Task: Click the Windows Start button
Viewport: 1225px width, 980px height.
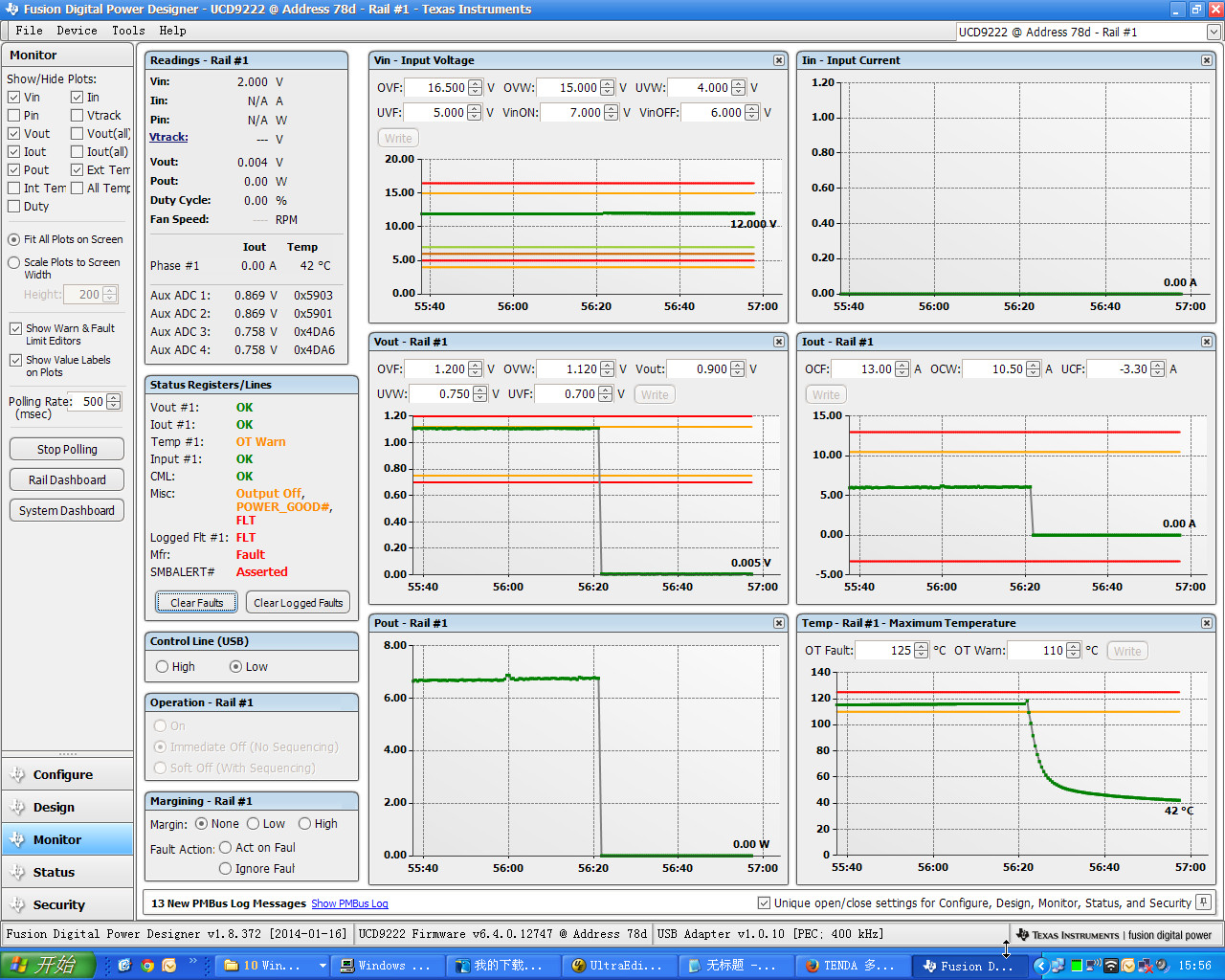Action: pyautogui.click(x=48, y=965)
